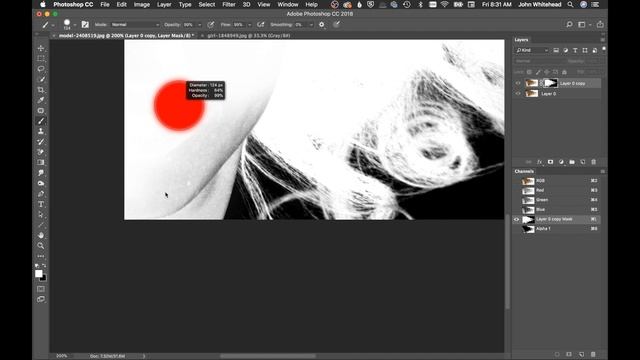Select the Path Selection tool

click(x=41, y=215)
